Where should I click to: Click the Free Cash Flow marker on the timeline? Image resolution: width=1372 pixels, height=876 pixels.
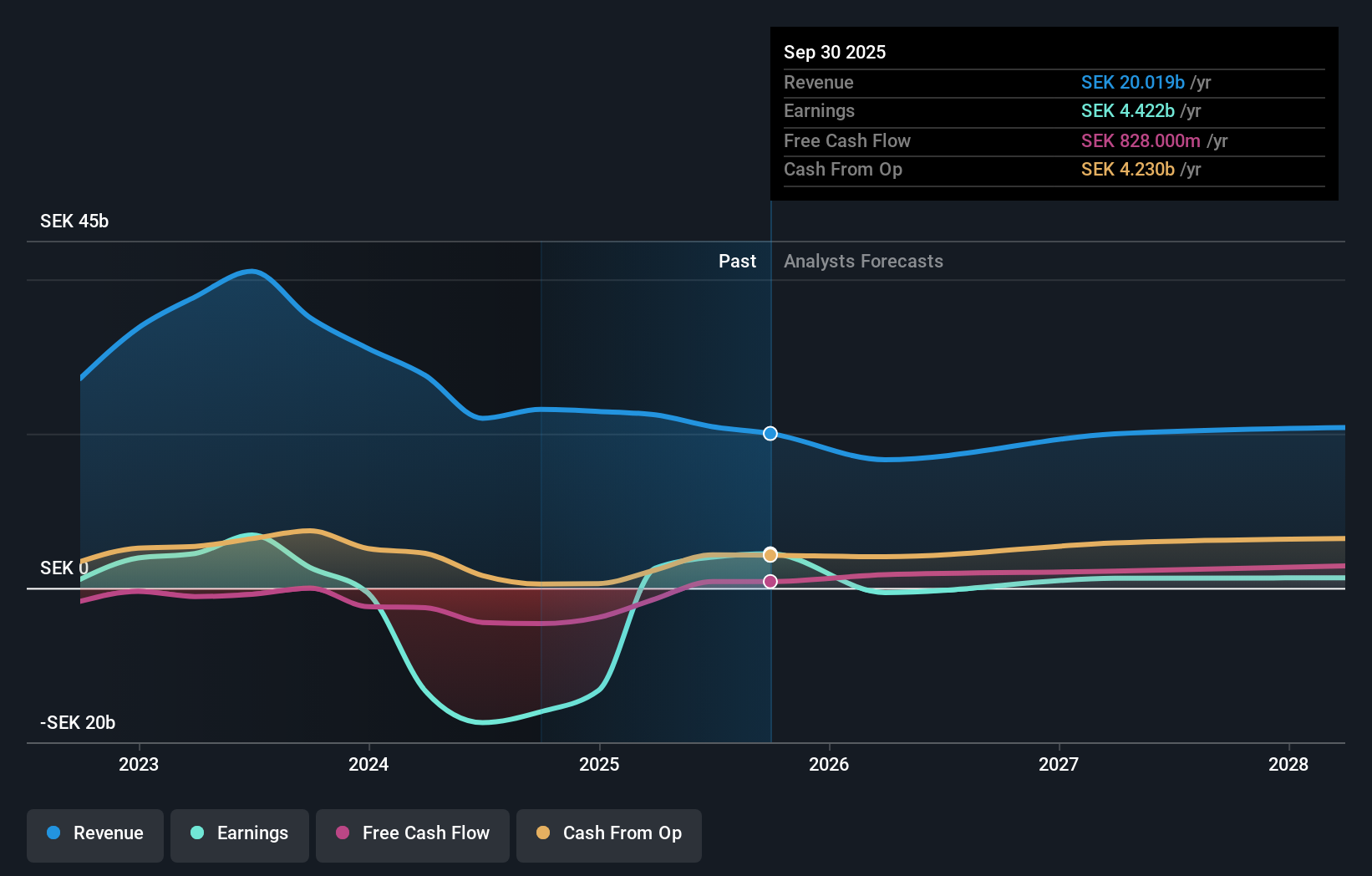(x=770, y=582)
